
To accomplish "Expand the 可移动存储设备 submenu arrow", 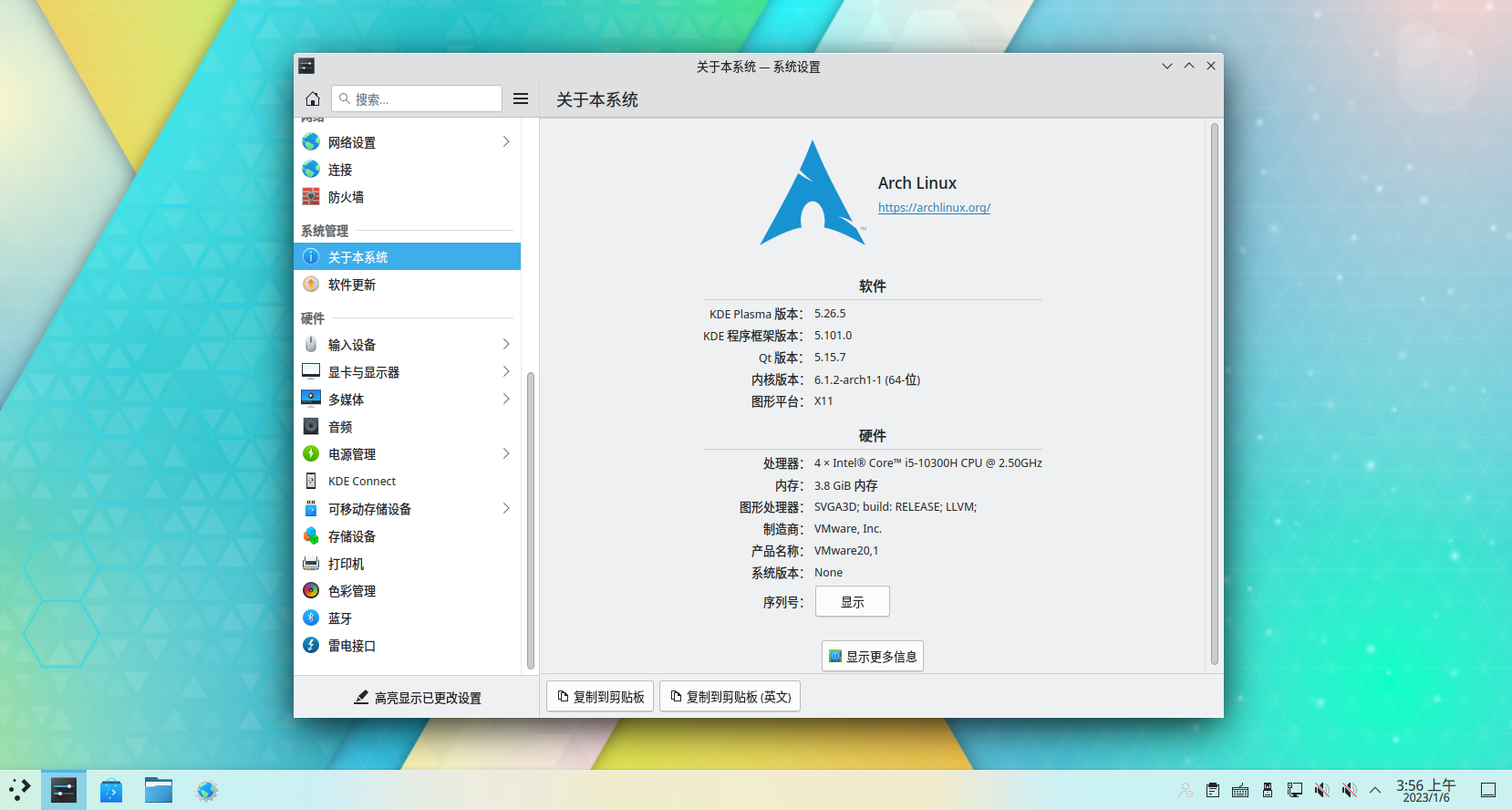I will [506, 509].
